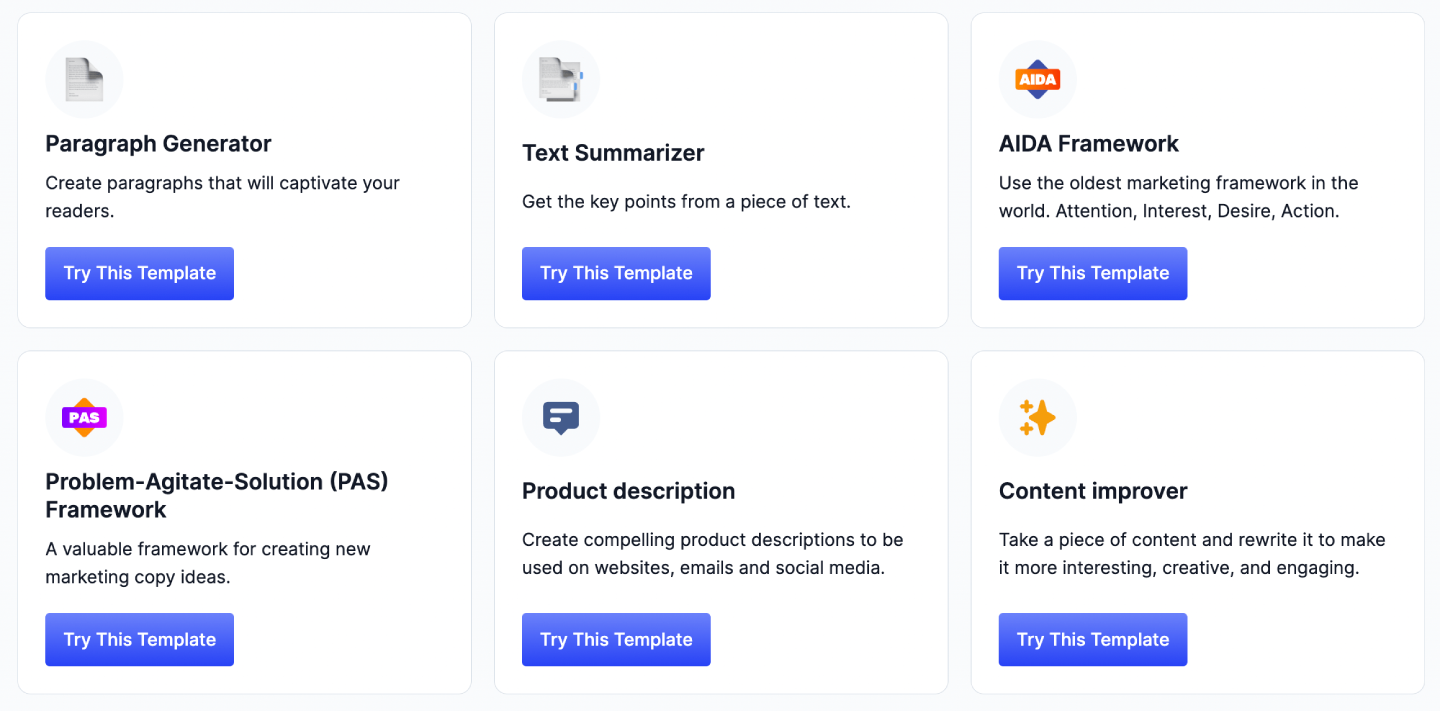Screen dimensions: 1440x711
Task: Click the Content improver title
Action: pos(1093,491)
